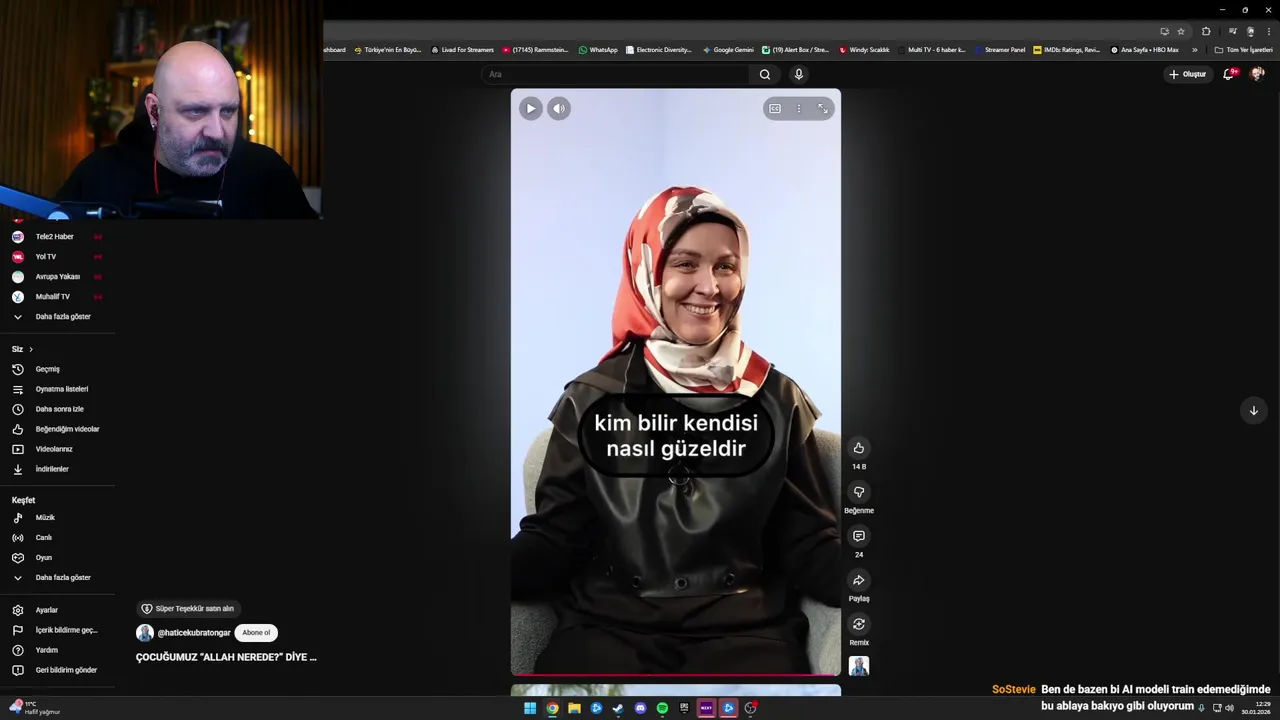Open the IMDb Ratings bookmark
1280x720 pixels.
tap(1067, 50)
